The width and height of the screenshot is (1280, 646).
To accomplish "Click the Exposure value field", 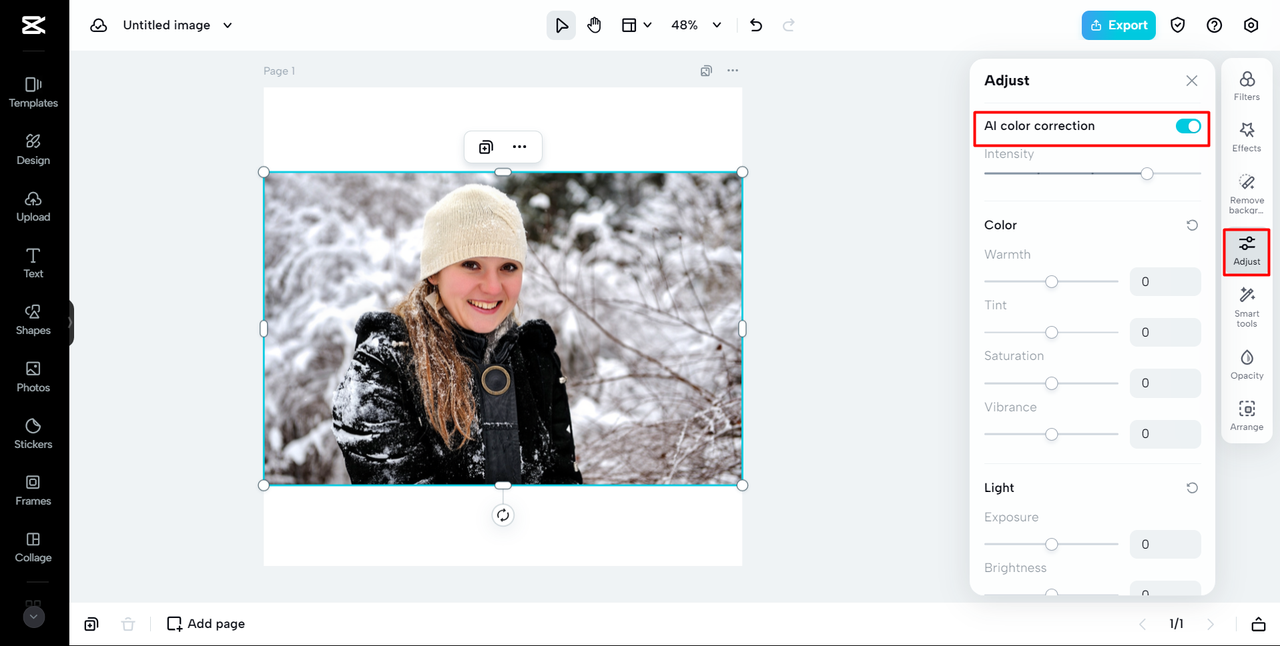I will point(1165,544).
